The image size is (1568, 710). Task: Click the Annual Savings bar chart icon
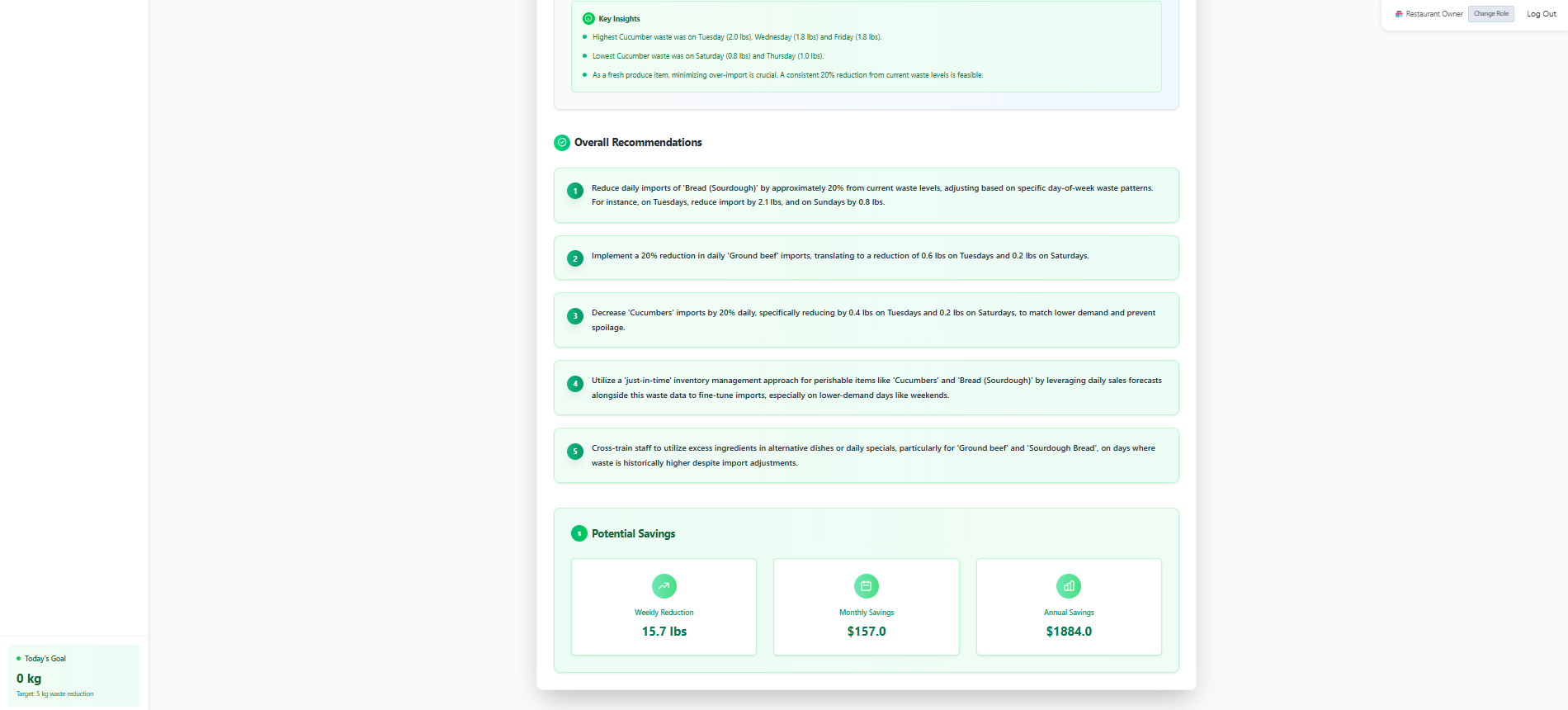click(1069, 586)
